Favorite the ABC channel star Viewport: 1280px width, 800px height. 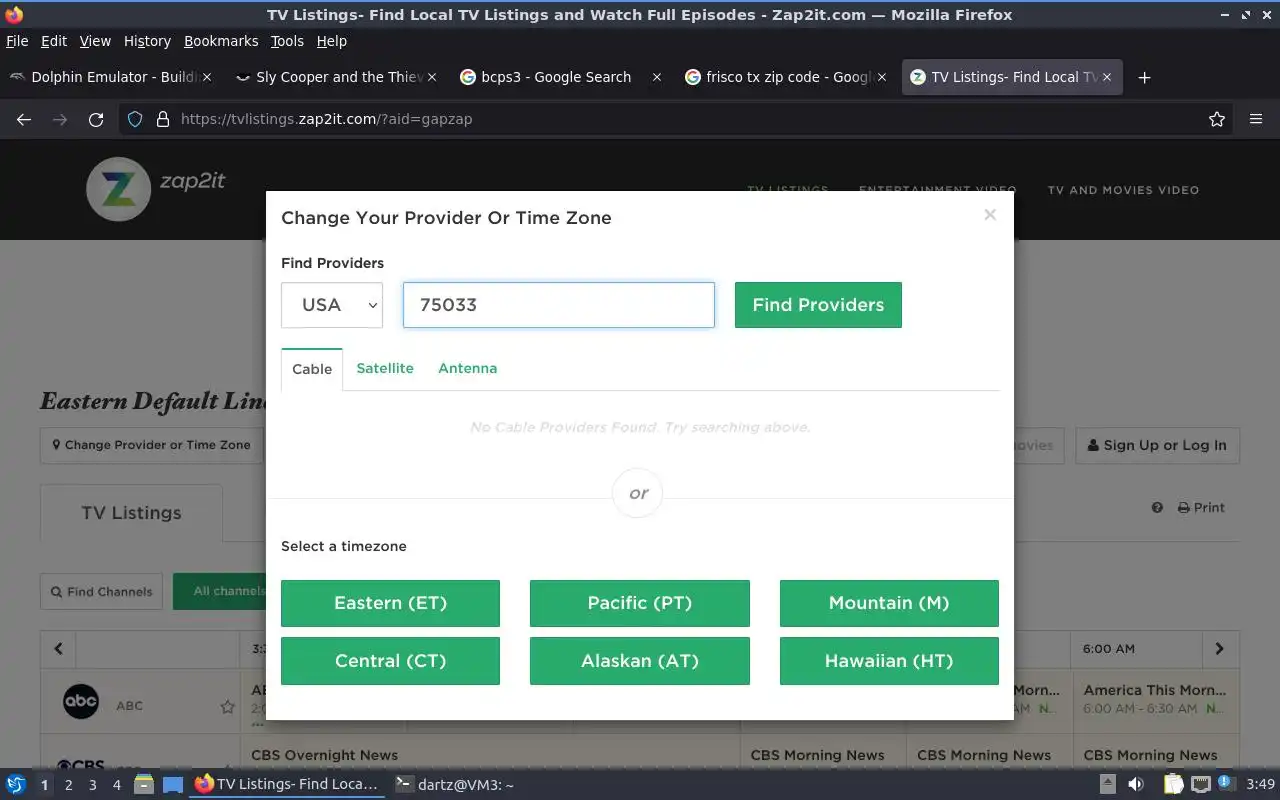[x=227, y=706]
